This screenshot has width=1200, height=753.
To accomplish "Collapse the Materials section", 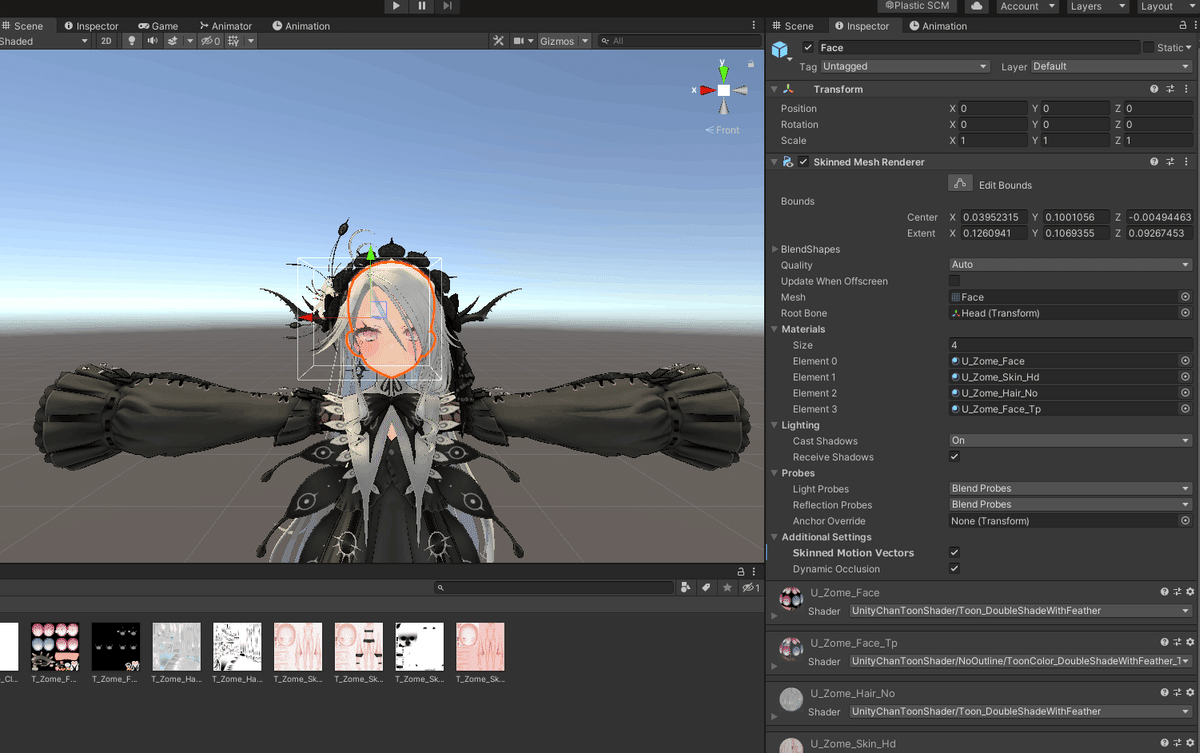I will [774, 329].
